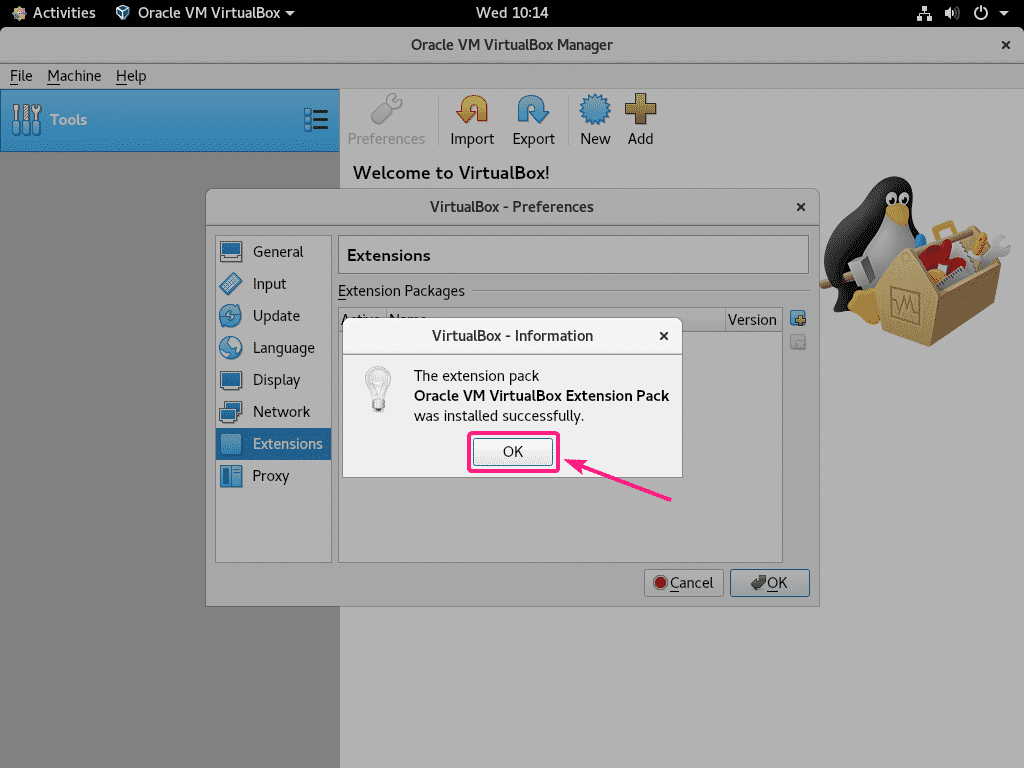Close the Oracle VM VirtualBox Manager window
The width and height of the screenshot is (1024, 768).
[1006, 45]
